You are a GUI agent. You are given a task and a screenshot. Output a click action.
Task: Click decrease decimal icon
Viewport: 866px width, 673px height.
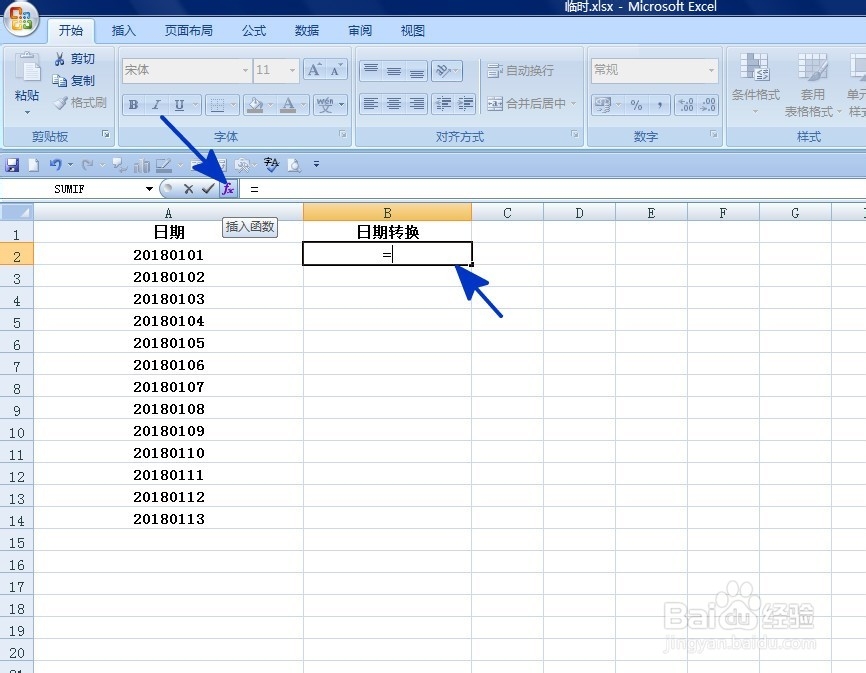click(707, 104)
